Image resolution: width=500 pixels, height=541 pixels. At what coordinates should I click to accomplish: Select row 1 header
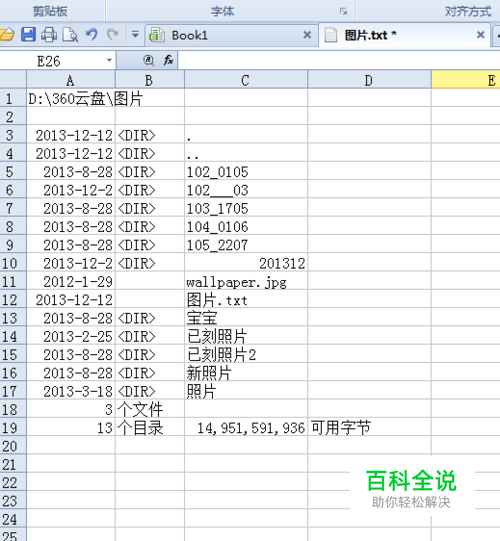(x=13, y=99)
